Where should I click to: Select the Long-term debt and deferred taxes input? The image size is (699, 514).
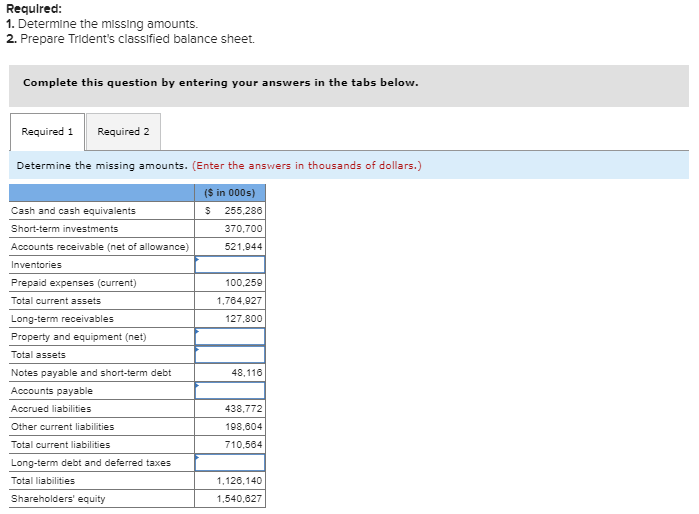coord(230,463)
